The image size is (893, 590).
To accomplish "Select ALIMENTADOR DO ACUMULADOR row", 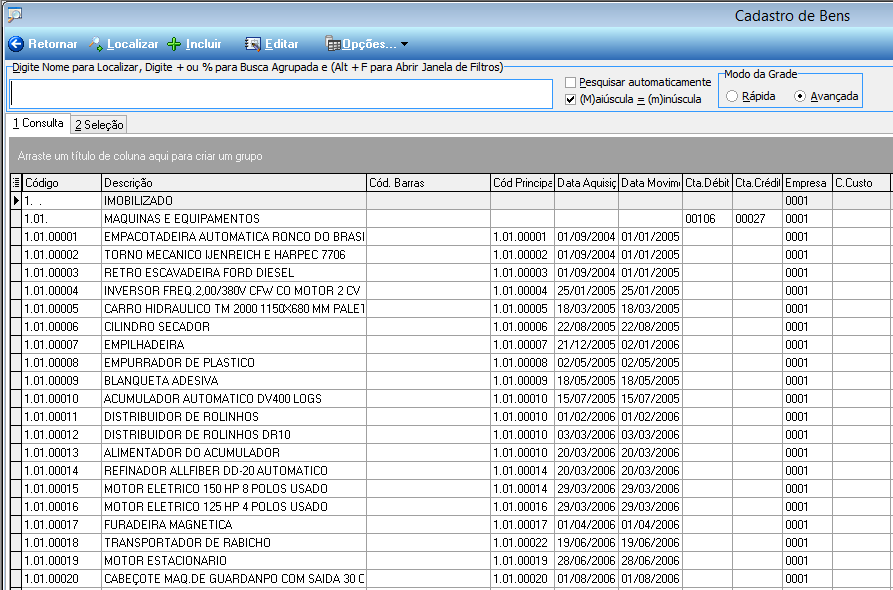I will point(451,453).
